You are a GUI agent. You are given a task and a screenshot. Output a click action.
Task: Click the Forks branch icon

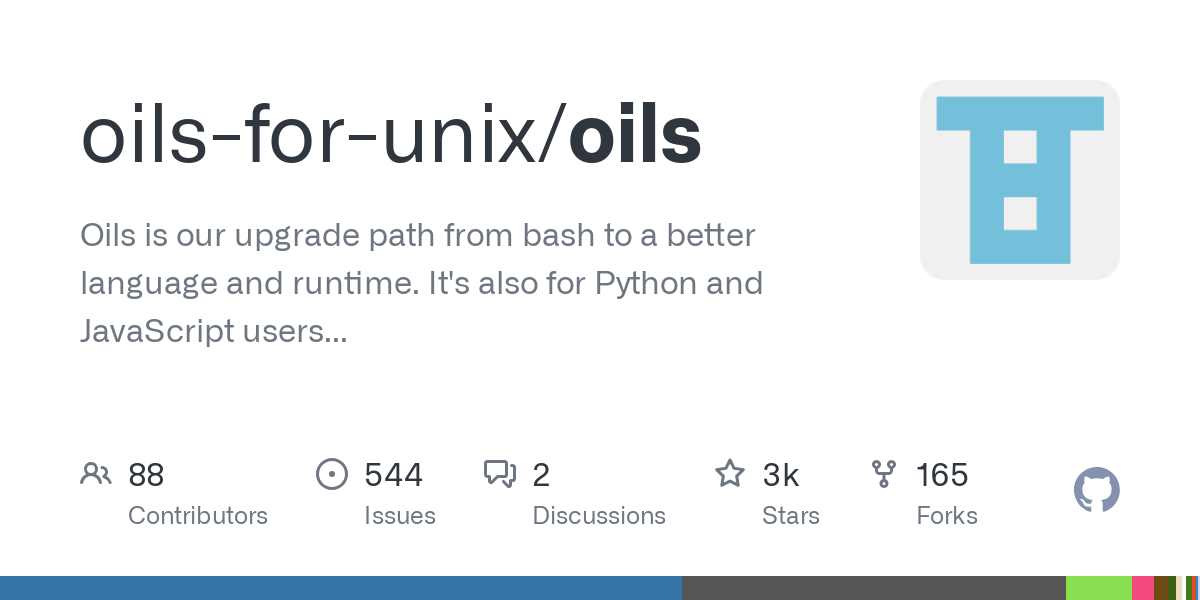pyautogui.click(x=884, y=474)
